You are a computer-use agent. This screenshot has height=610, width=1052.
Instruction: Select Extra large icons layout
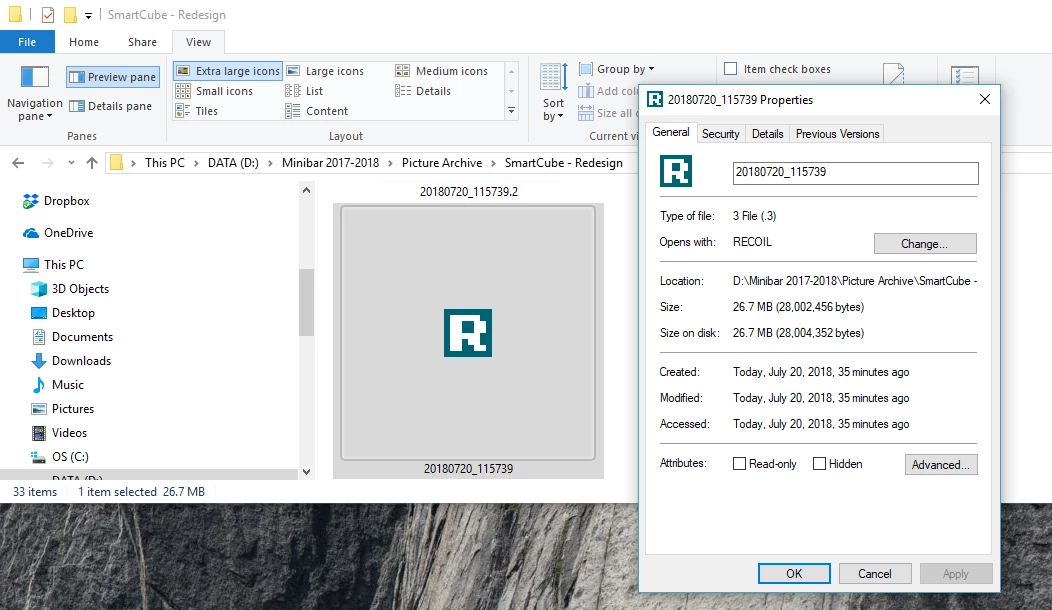228,71
